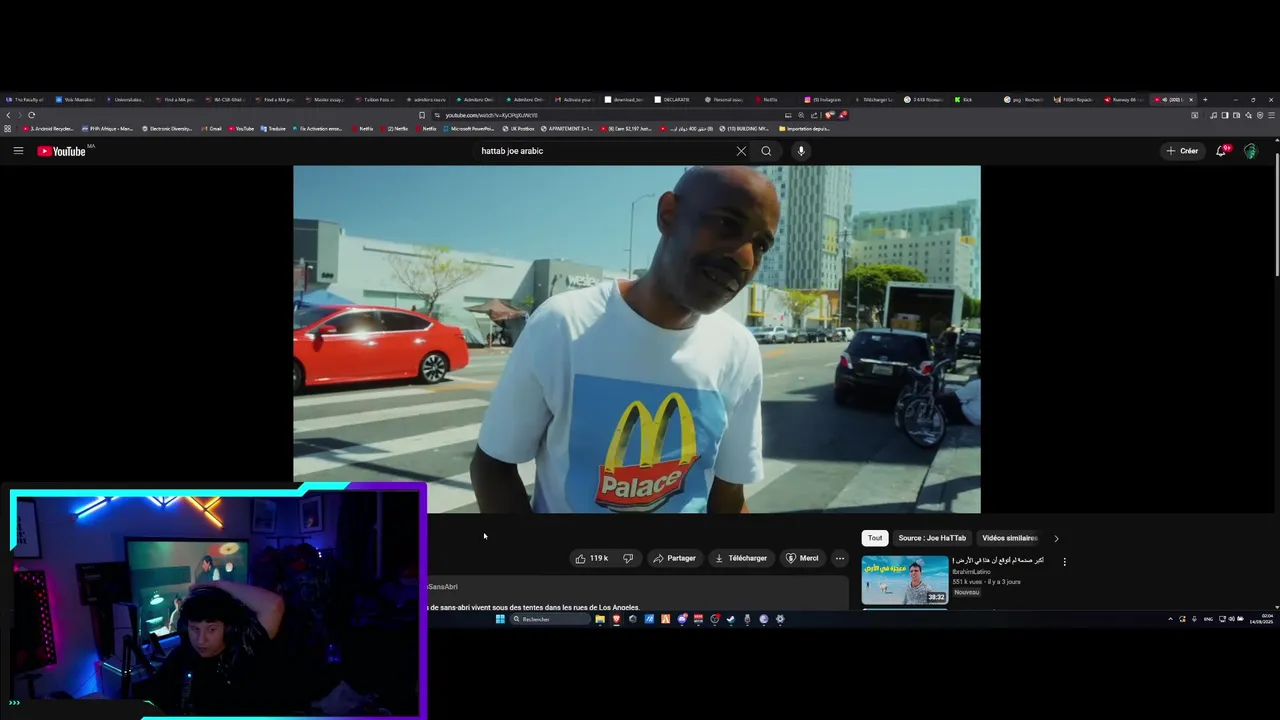The height and width of the screenshot is (720, 1280).
Task: Go to the YouTube home logo
Action: click(62, 151)
